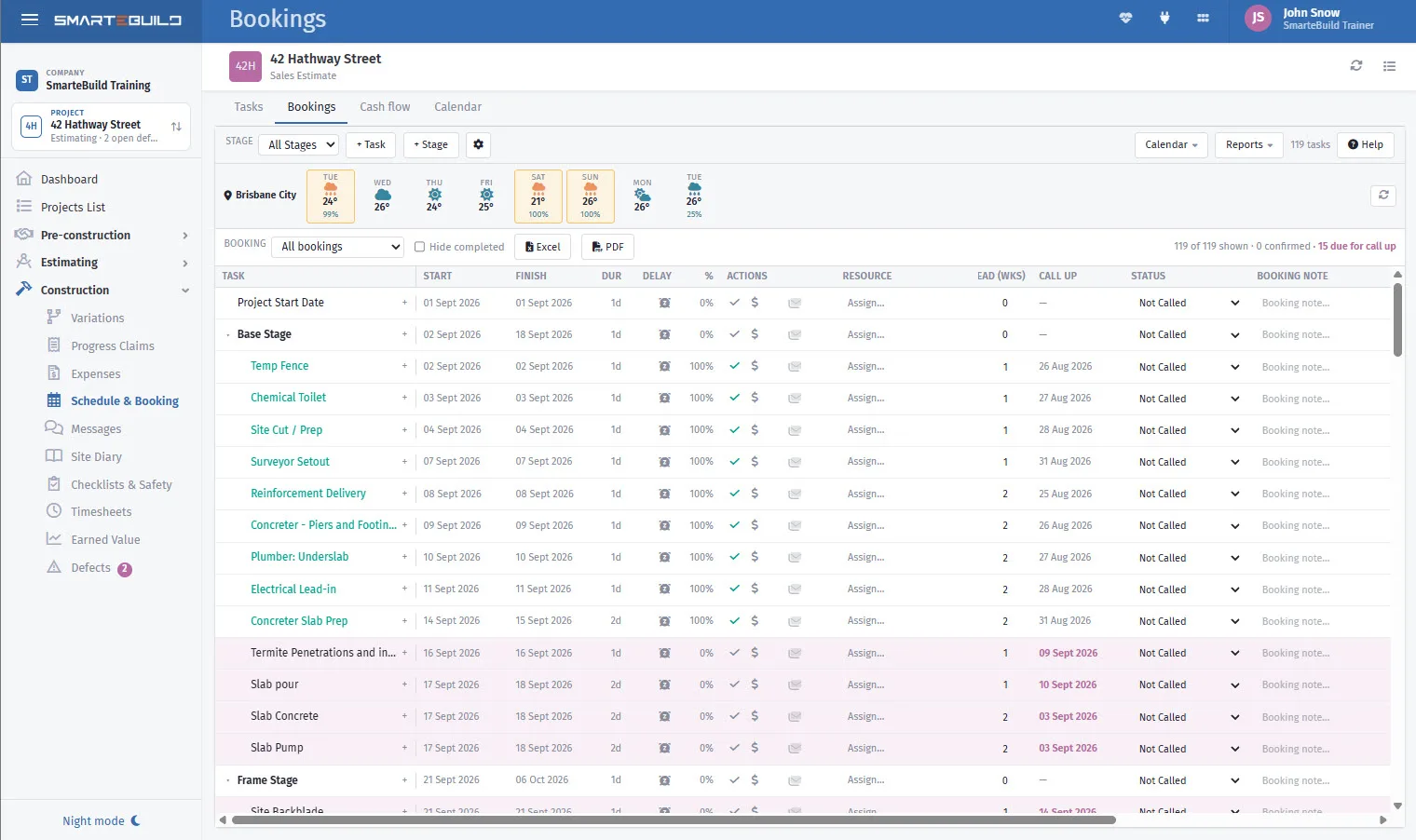Screen dimensions: 1416x840
Task: Open the list icon in project header
Action: click(x=1389, y=66)
